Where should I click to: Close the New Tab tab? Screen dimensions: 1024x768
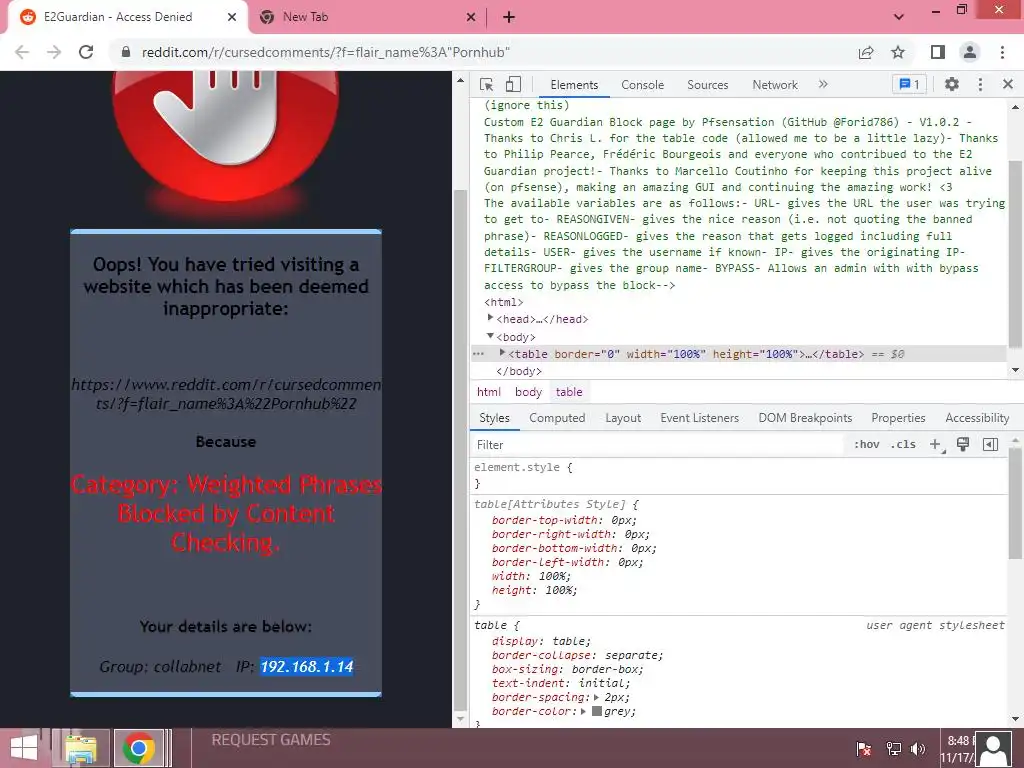(x=471, y=17)
